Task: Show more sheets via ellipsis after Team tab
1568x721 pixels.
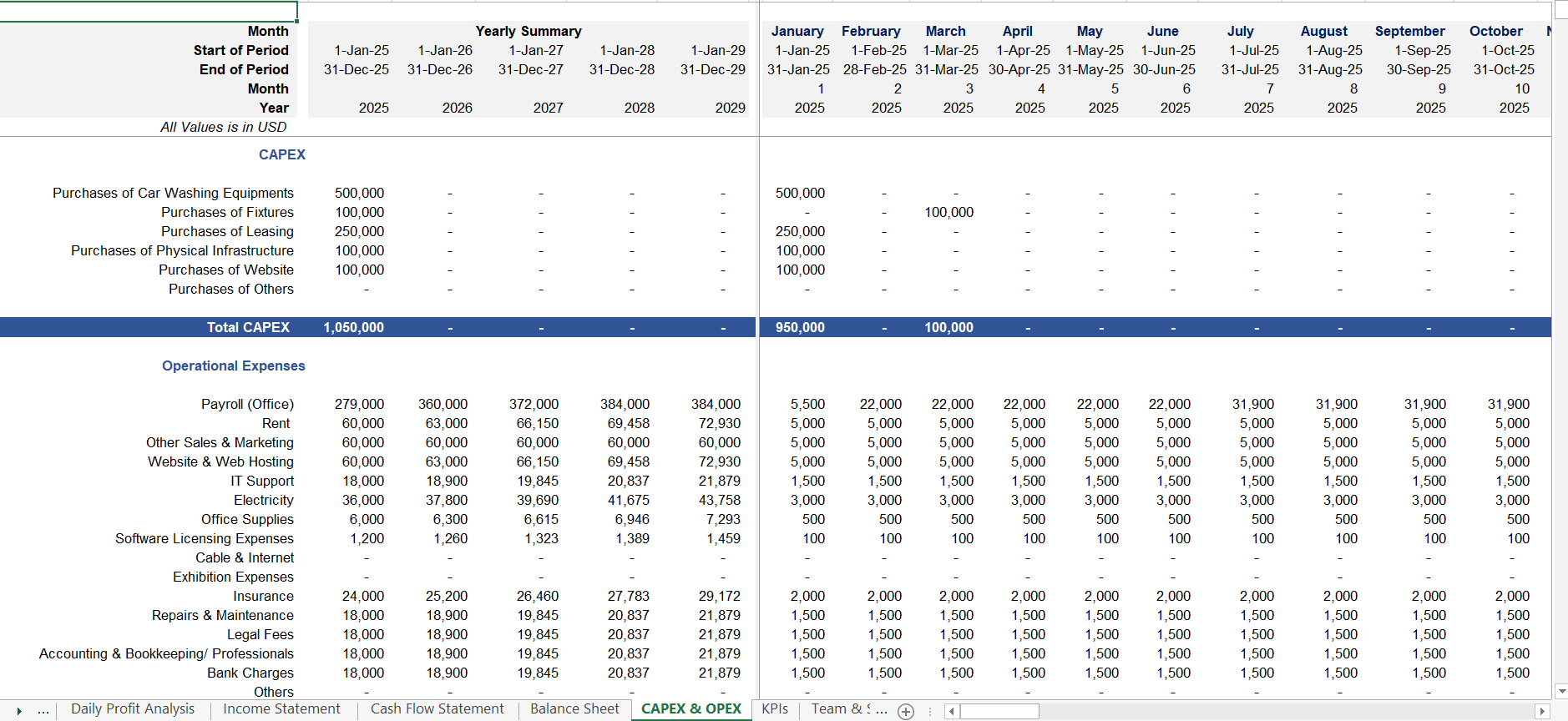Action: click(x=882, y=709)
